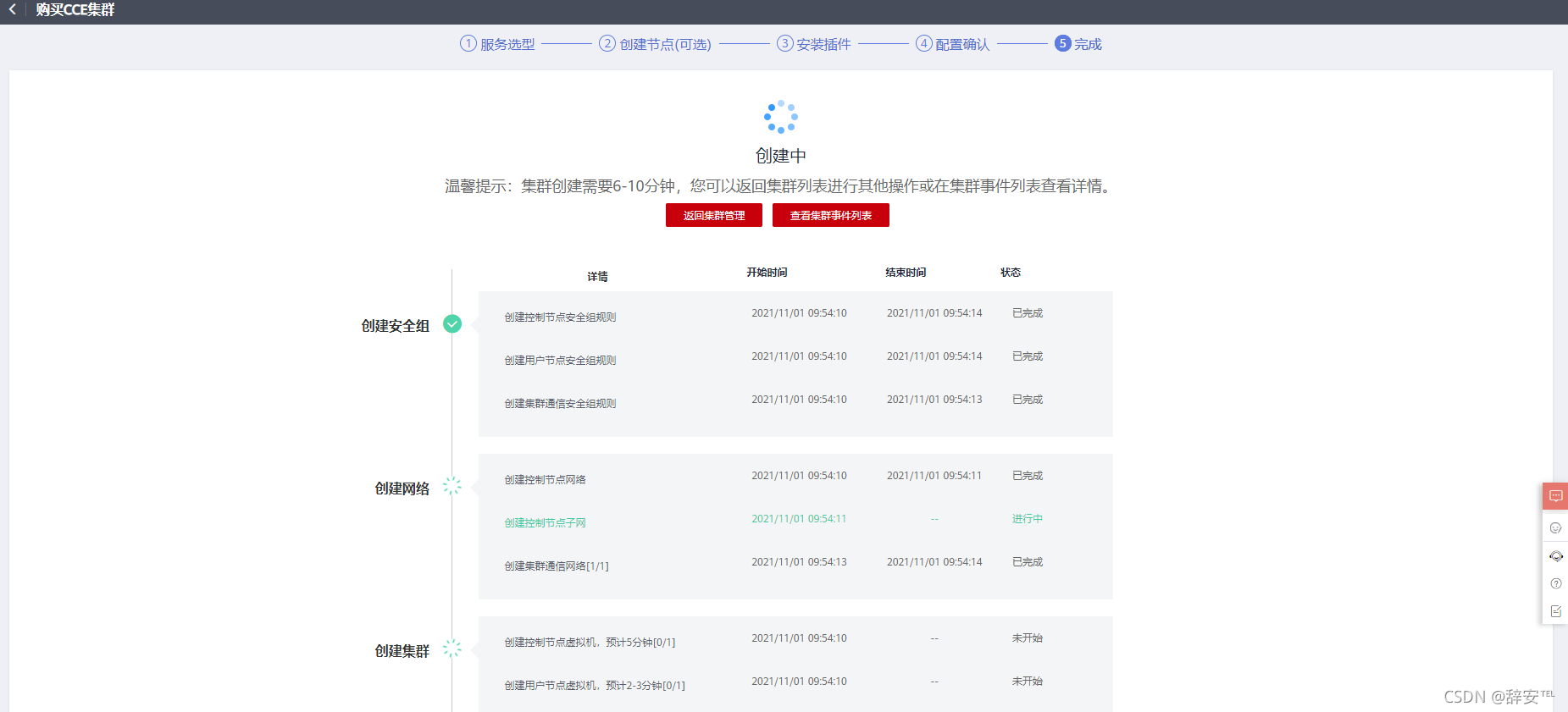Click the 创建控制节点网络 row text
The height and width of the screenshot is (712, 1568).
click(x=545, y=480)
